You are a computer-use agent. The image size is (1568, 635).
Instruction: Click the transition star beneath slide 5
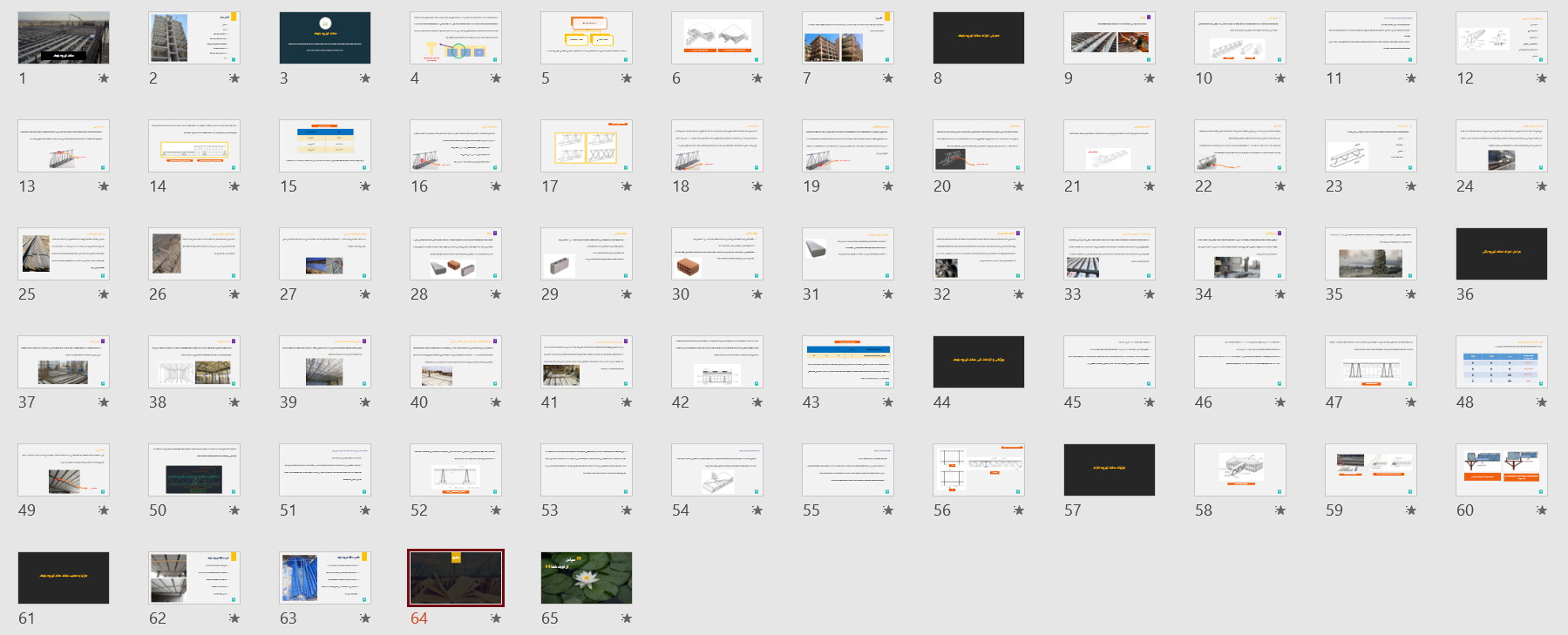(x=627, y=78)
